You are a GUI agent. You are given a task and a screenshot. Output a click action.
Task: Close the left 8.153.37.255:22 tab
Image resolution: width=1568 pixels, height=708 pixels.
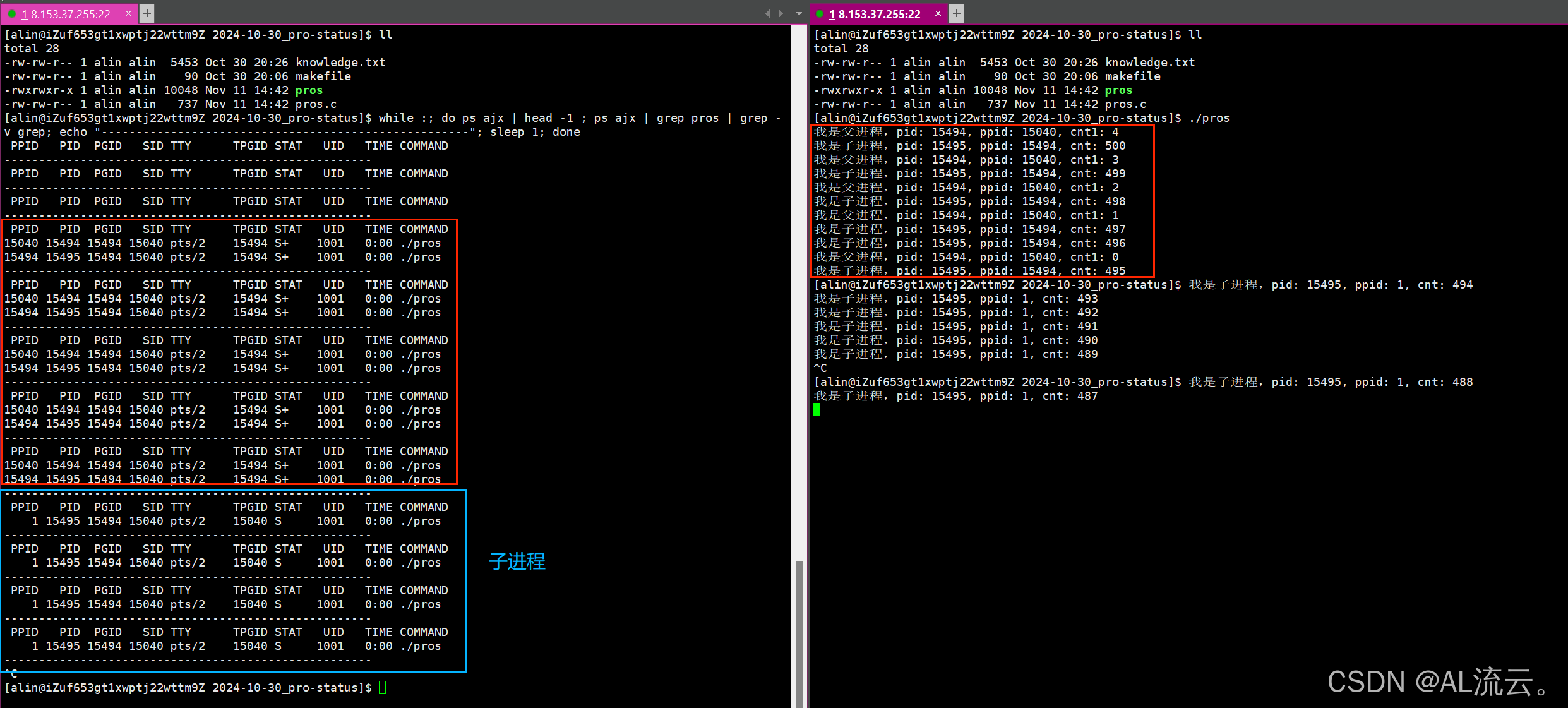point(128,13)
